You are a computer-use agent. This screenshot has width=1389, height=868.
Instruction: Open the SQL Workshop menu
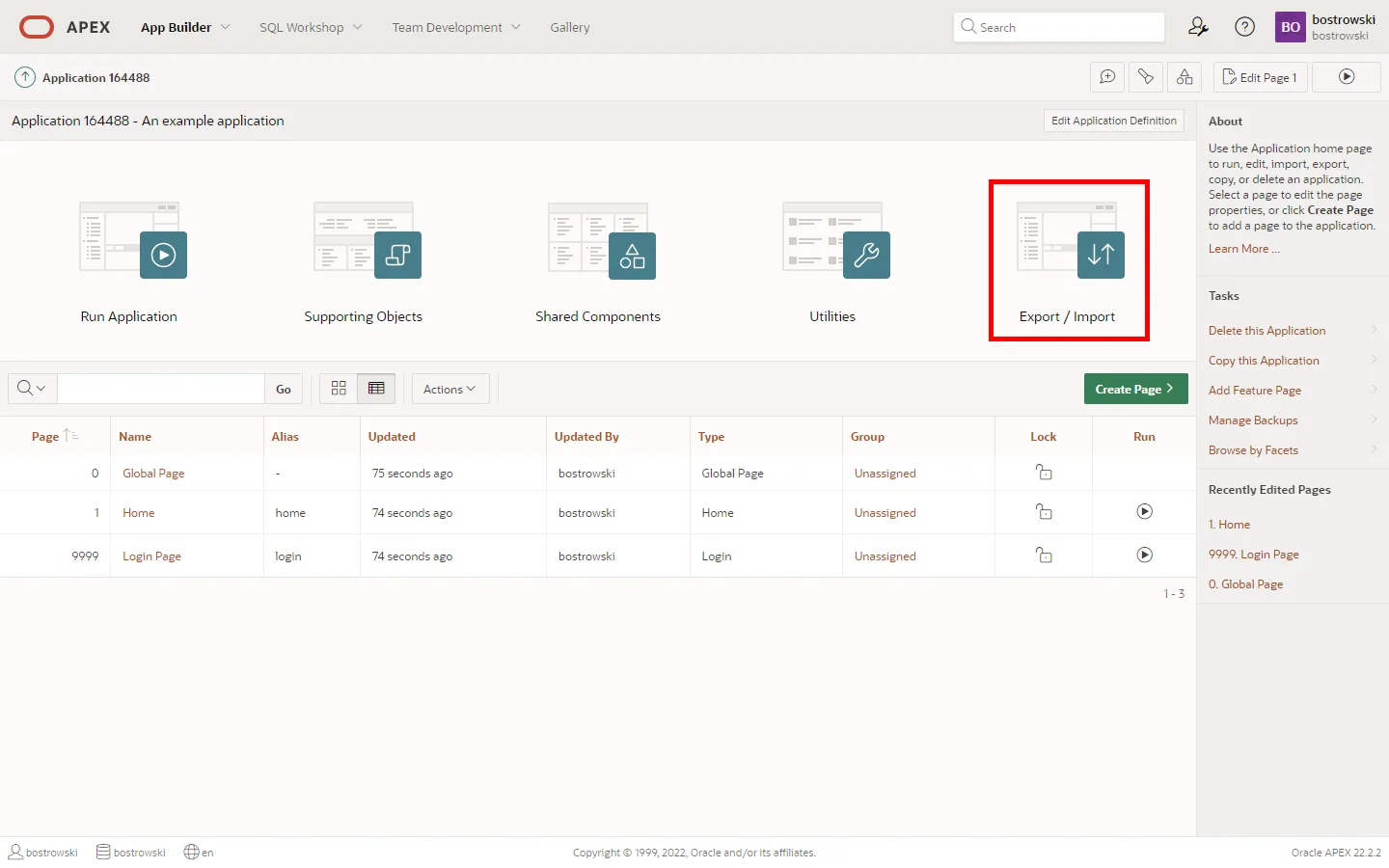(x=310, y=27)
